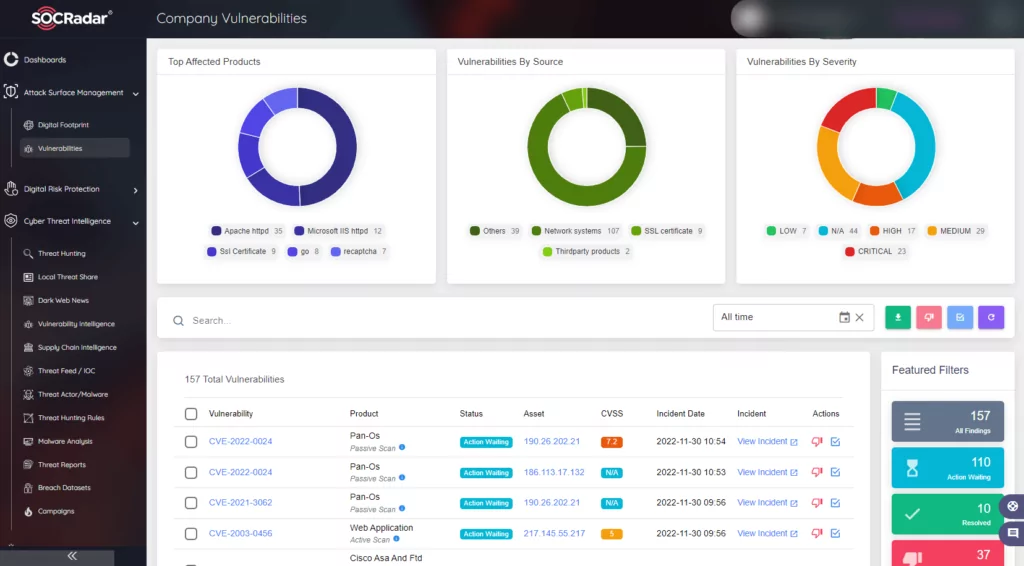Image resolution: width=1024 pixels, height=566 pixels.
Task: Tick the select-all vulnerabilities header checkbox
Action: [191, 414]
